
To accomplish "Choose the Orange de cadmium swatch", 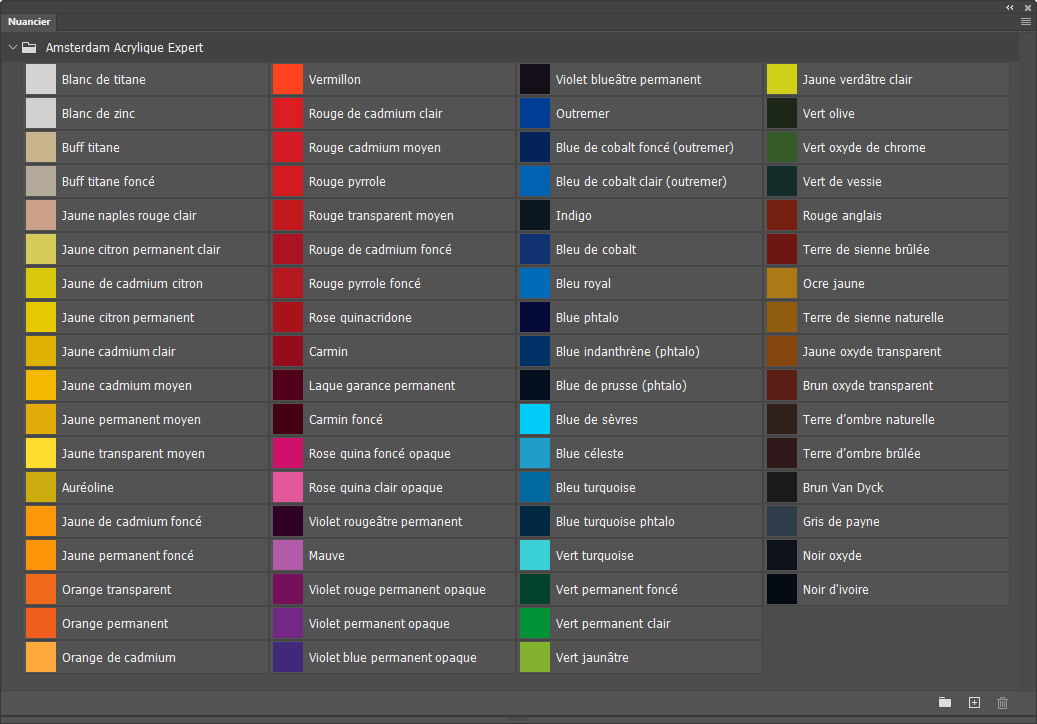I will coord(41,658).
